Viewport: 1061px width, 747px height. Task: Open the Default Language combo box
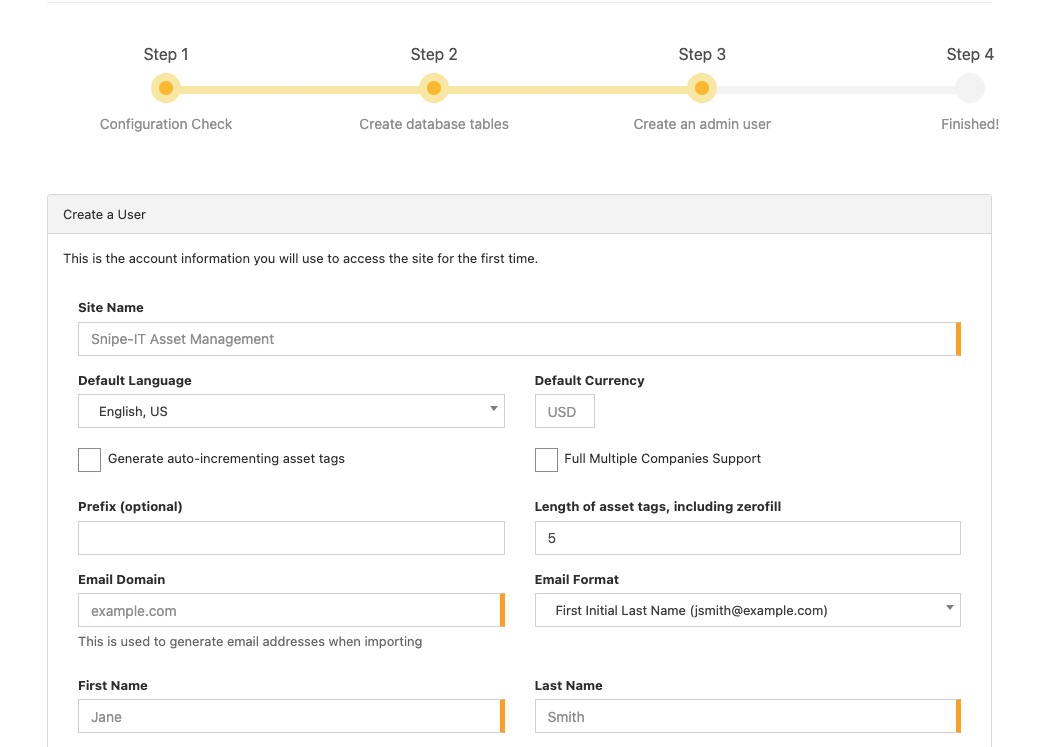(291, 410)
